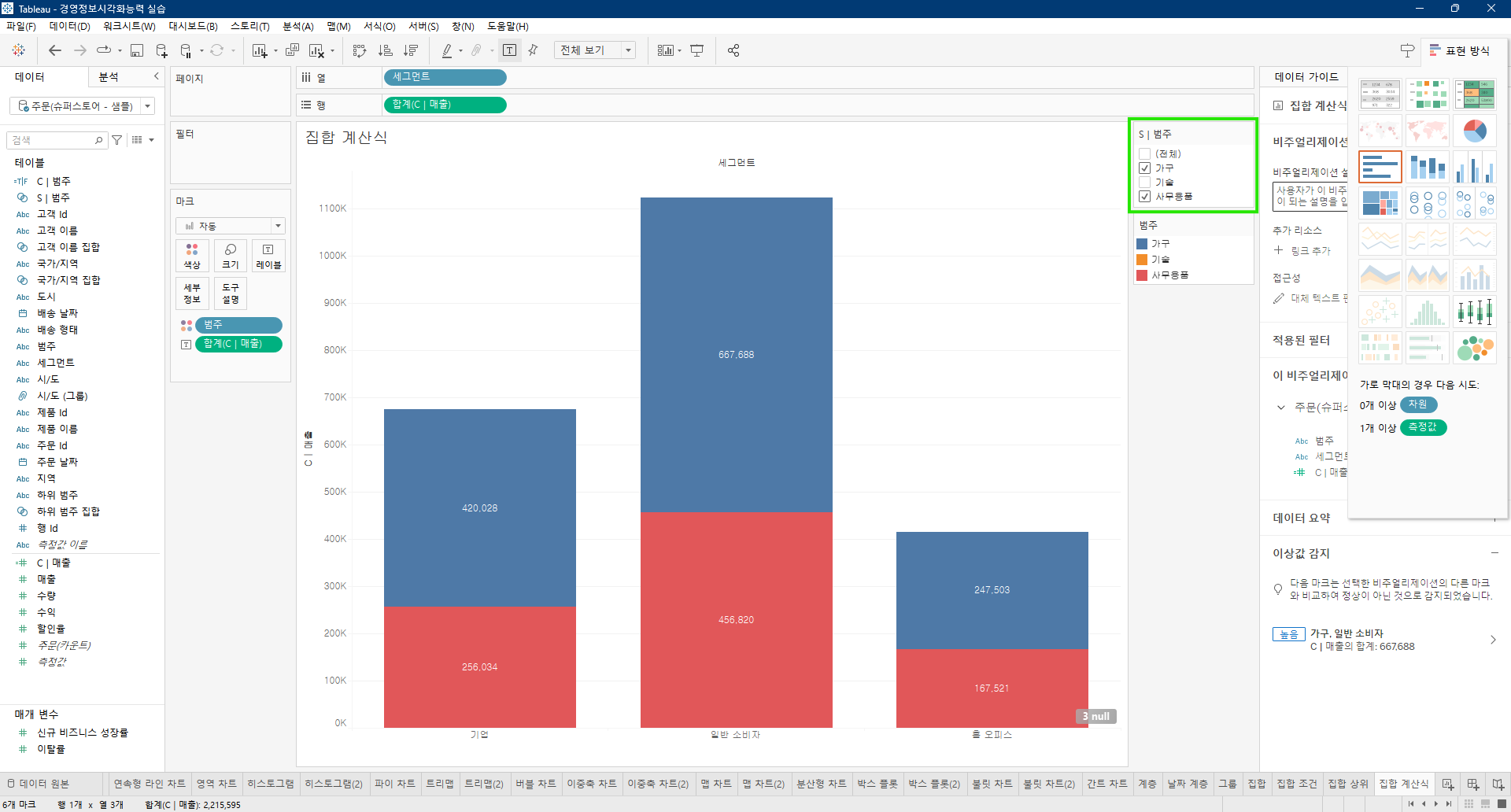This screenshot has width=1511, height=812.
Task: Collapse the 이상값 감지 section
Action: tap(1494, 553)
